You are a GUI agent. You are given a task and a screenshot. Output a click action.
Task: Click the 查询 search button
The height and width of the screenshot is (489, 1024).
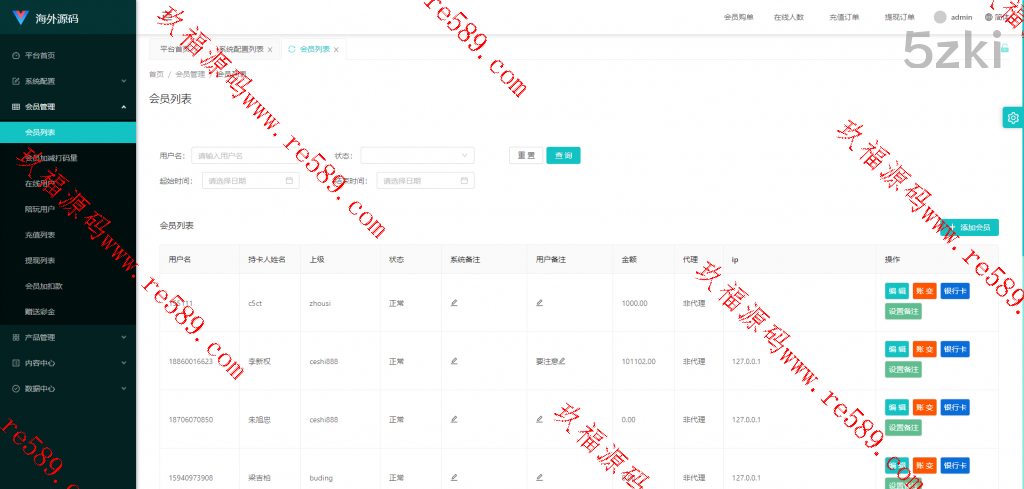(563, 155)
